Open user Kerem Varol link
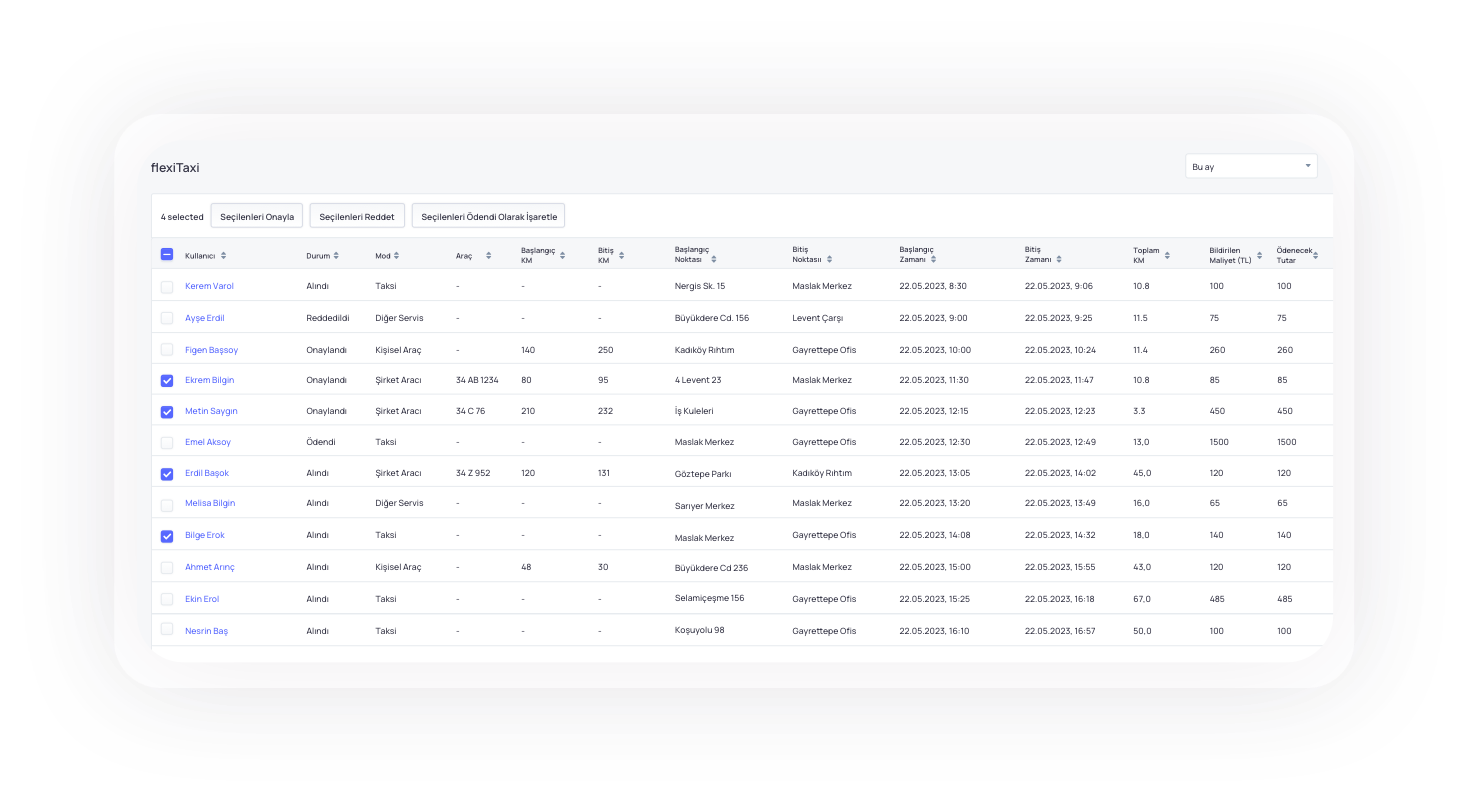Image resolution: width=1470 pixels, height=802 pixels. (x=209, y=286)
